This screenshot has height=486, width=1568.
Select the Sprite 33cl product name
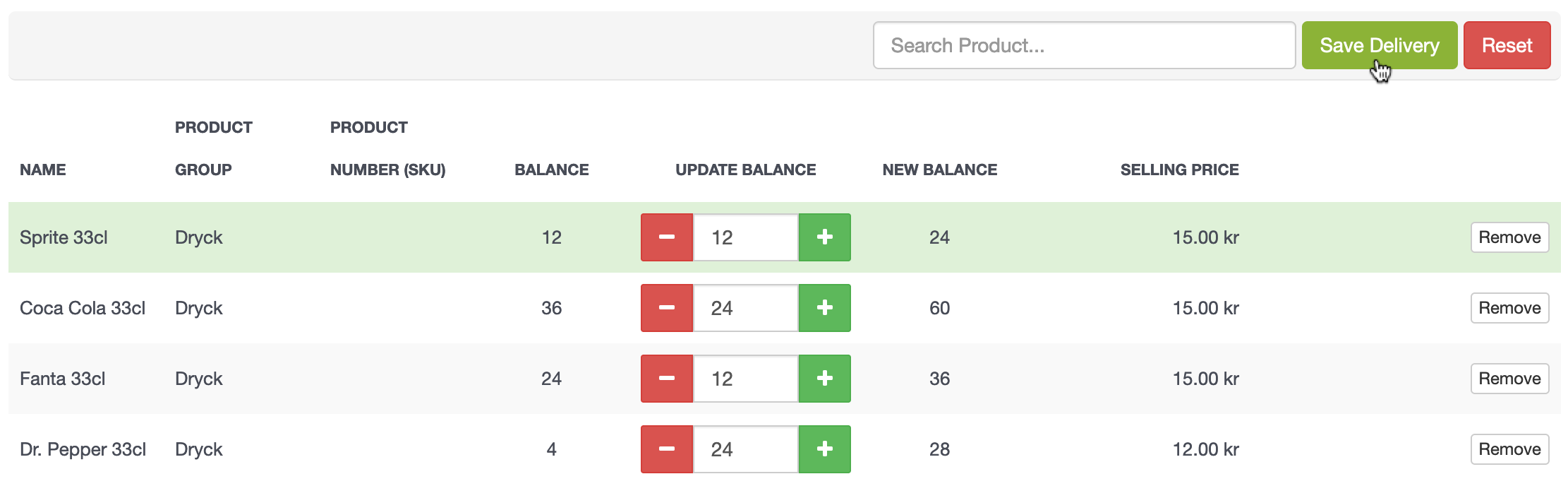click(64, 237)
